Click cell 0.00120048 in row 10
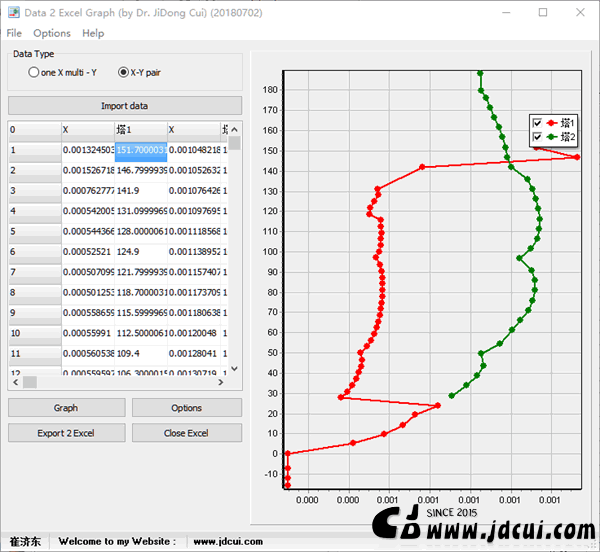The image size is (600, 552). (194, 333)
